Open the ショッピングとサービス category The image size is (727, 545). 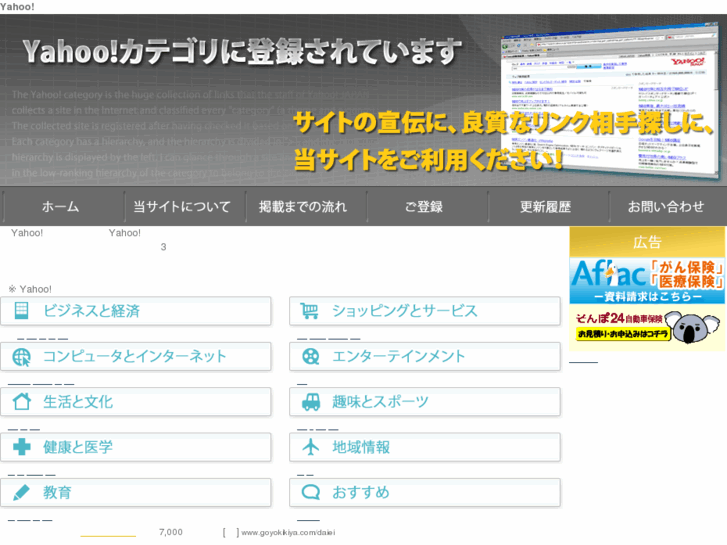tap(425, 311)
